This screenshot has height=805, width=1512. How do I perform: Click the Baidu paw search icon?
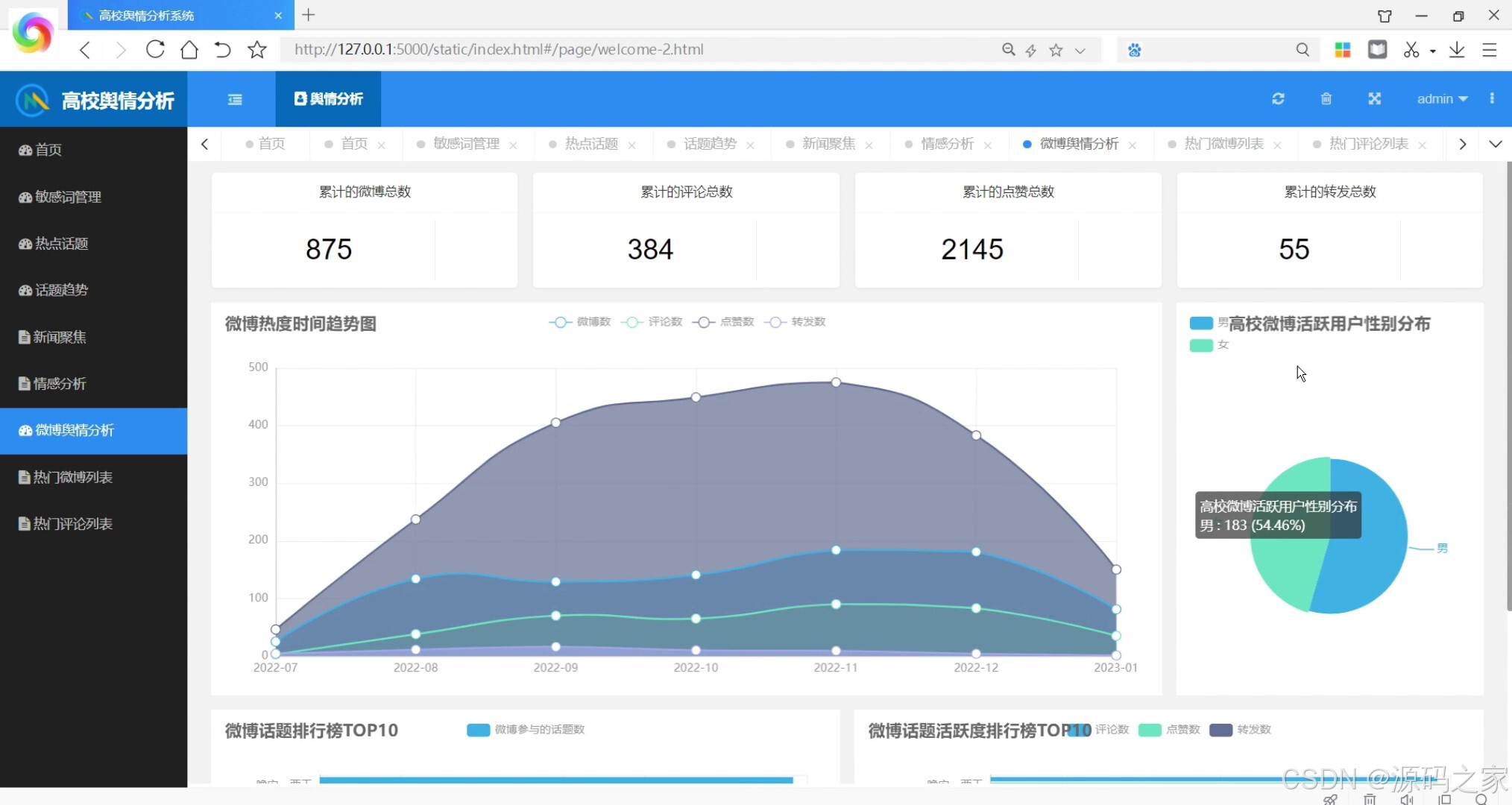pyautogui.click(x=1134, y=50)
